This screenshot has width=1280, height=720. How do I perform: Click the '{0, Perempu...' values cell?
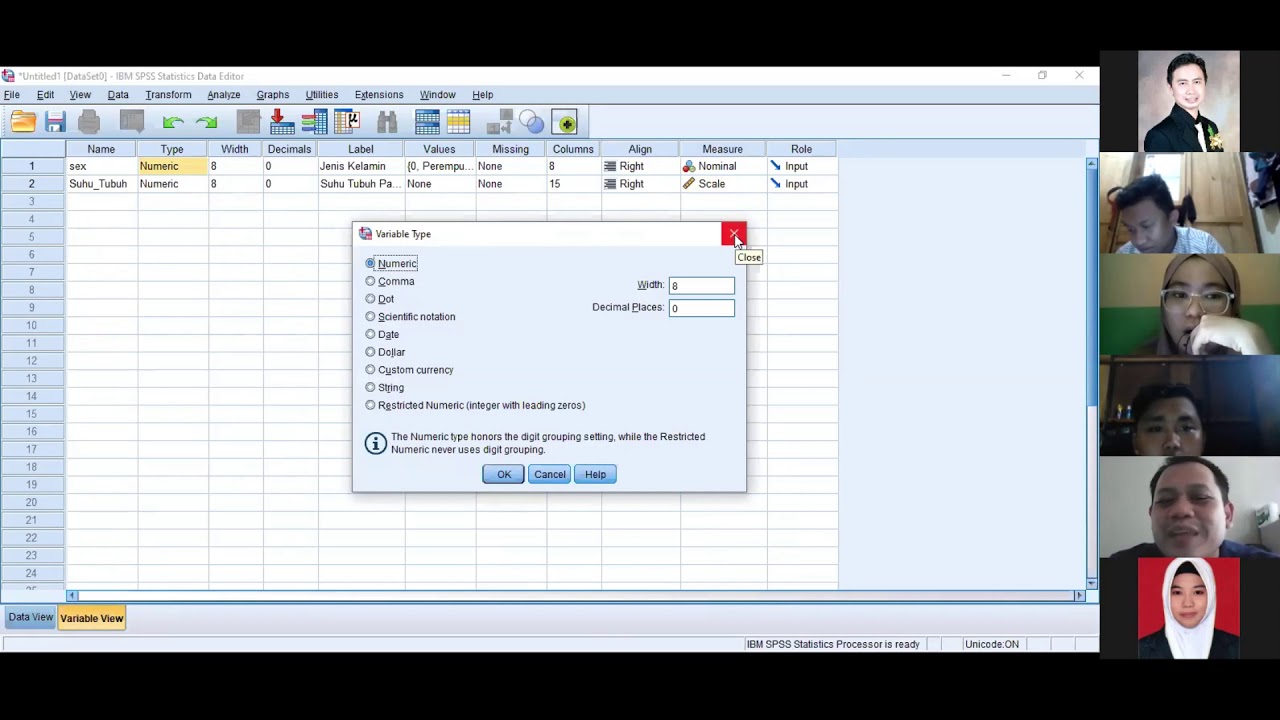pyautogui.click(x=439, y=166)
